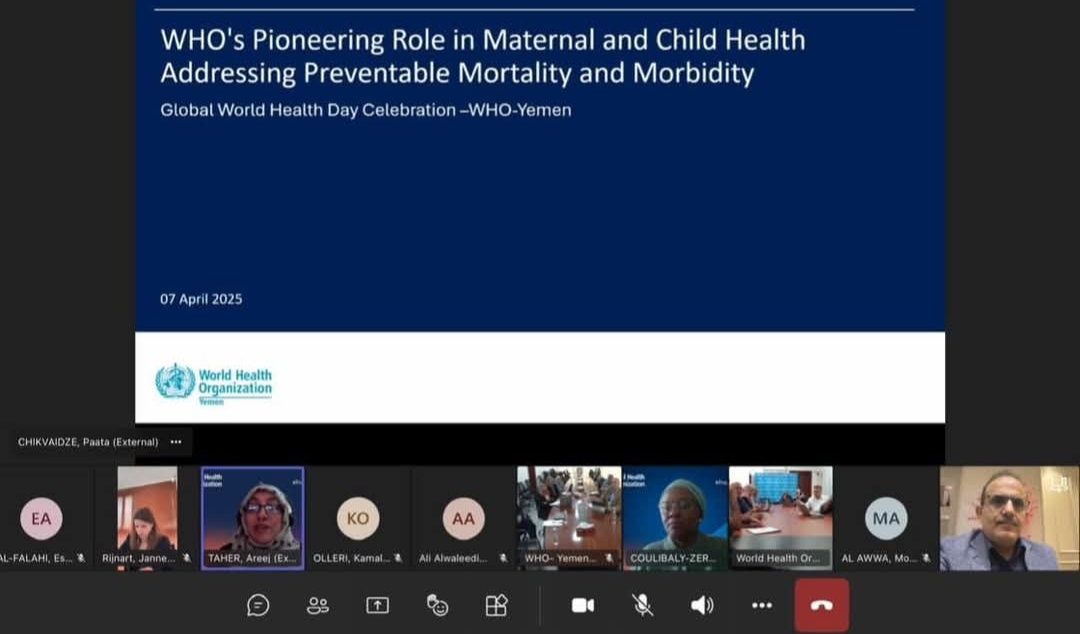Open more actions in the bottom toolbar
The image size is (1080, 634).
(762, 606)
